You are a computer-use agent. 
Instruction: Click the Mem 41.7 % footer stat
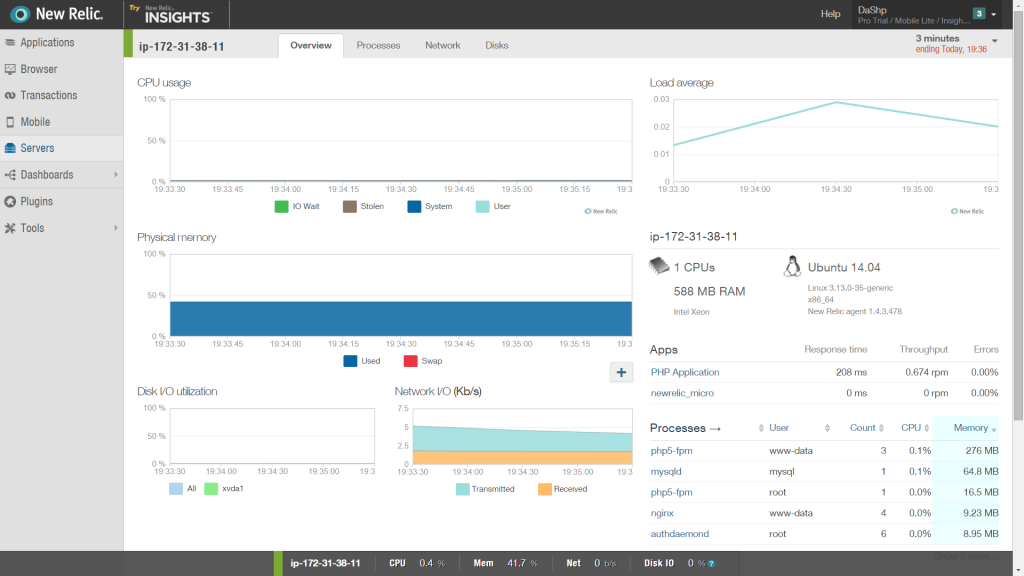(x=505, y=564)
